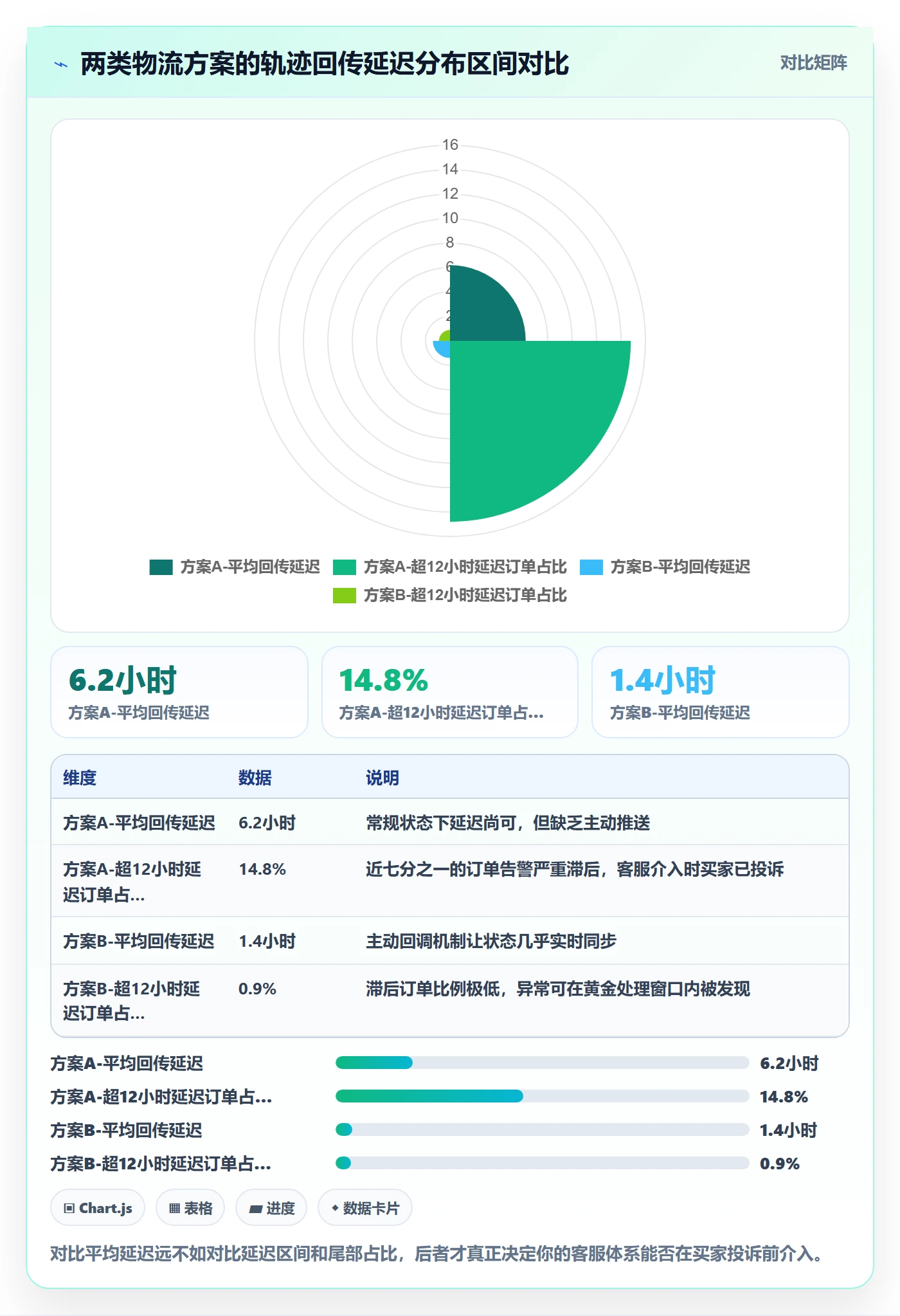Screen dimensions: 900x1316
Task: Click the chart title 两类物流方案的轨迹回传延迟分布区间对比
Action: point(325,64)
